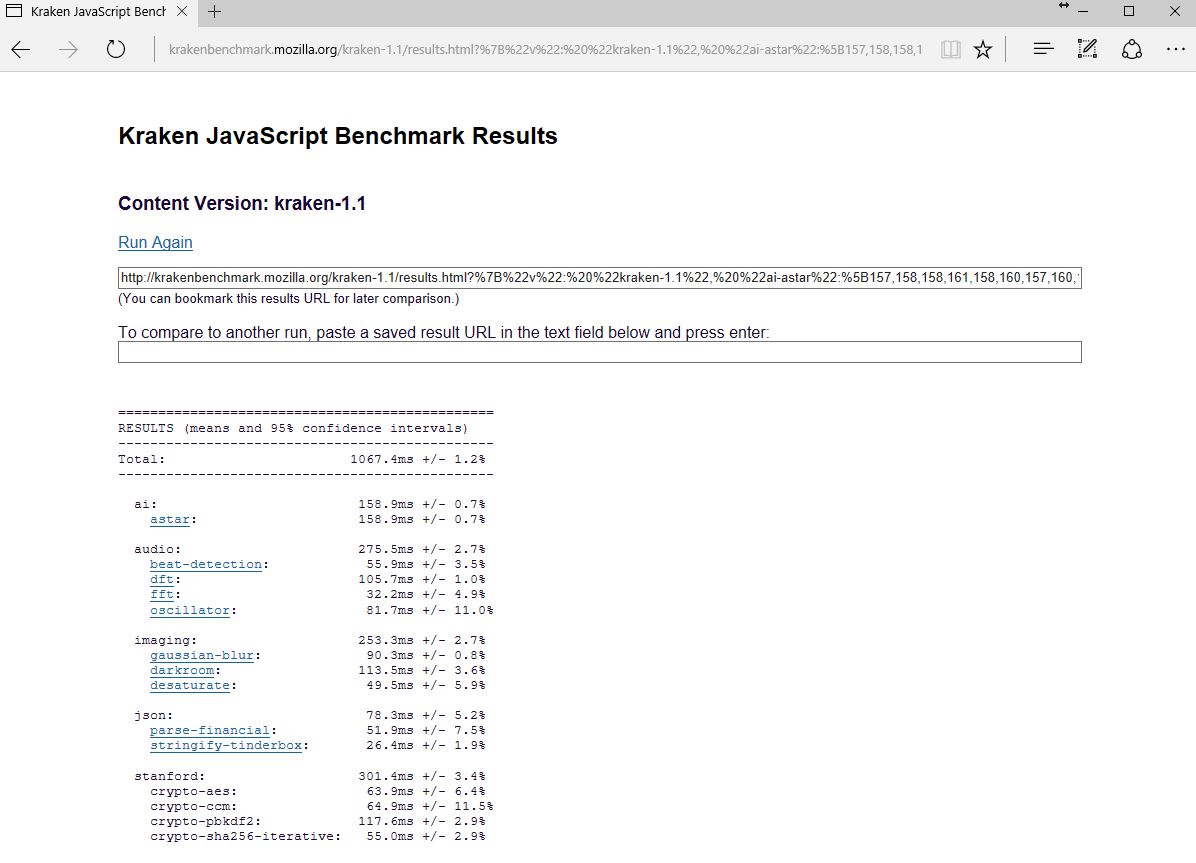Screen dimensions: 1196x863
Task: Click the Run Again link
Action: tap(155, 243)
